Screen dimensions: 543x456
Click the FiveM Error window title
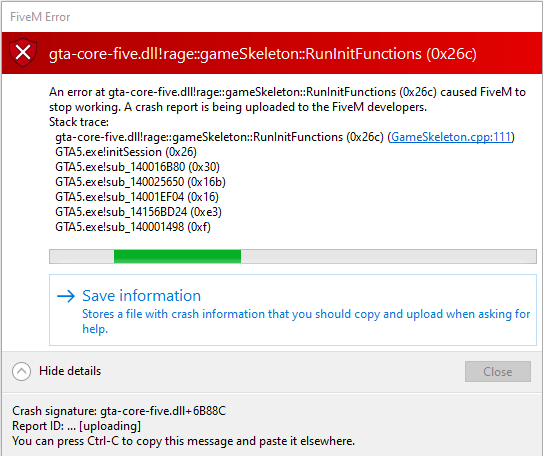40,17
